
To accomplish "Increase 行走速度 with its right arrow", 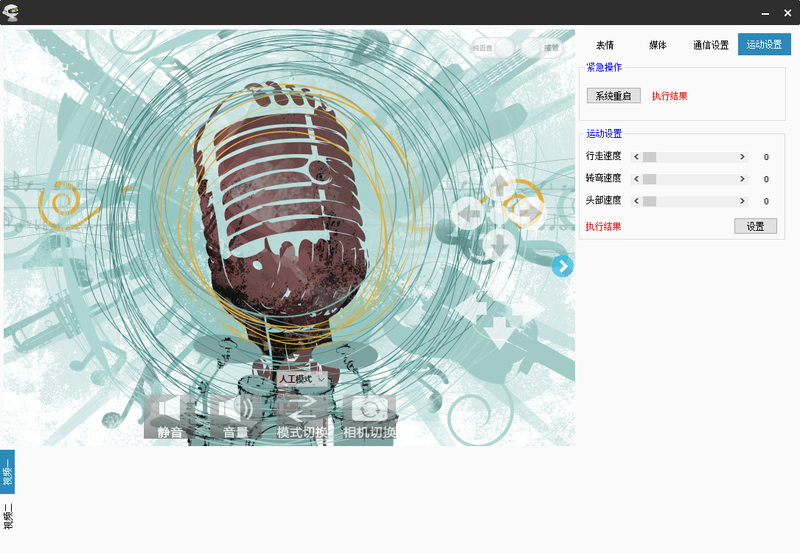I will (742, 157).
